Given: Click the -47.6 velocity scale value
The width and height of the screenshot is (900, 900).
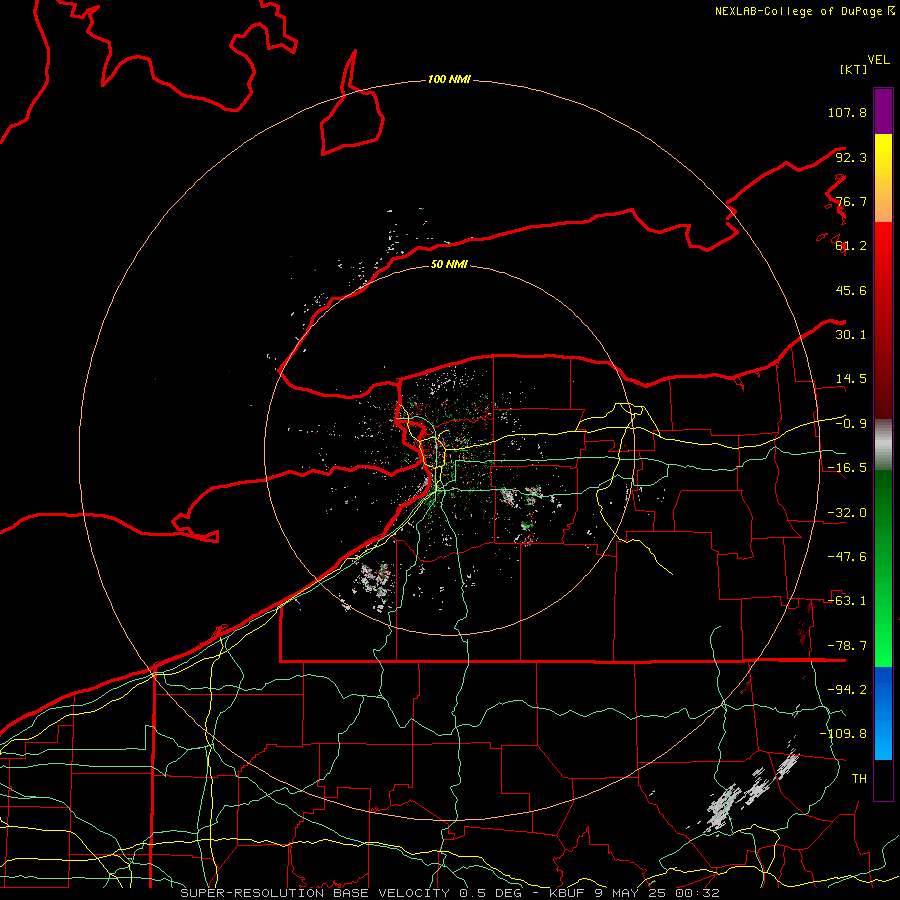Looking at the screenshot, I should click(847, 557).
